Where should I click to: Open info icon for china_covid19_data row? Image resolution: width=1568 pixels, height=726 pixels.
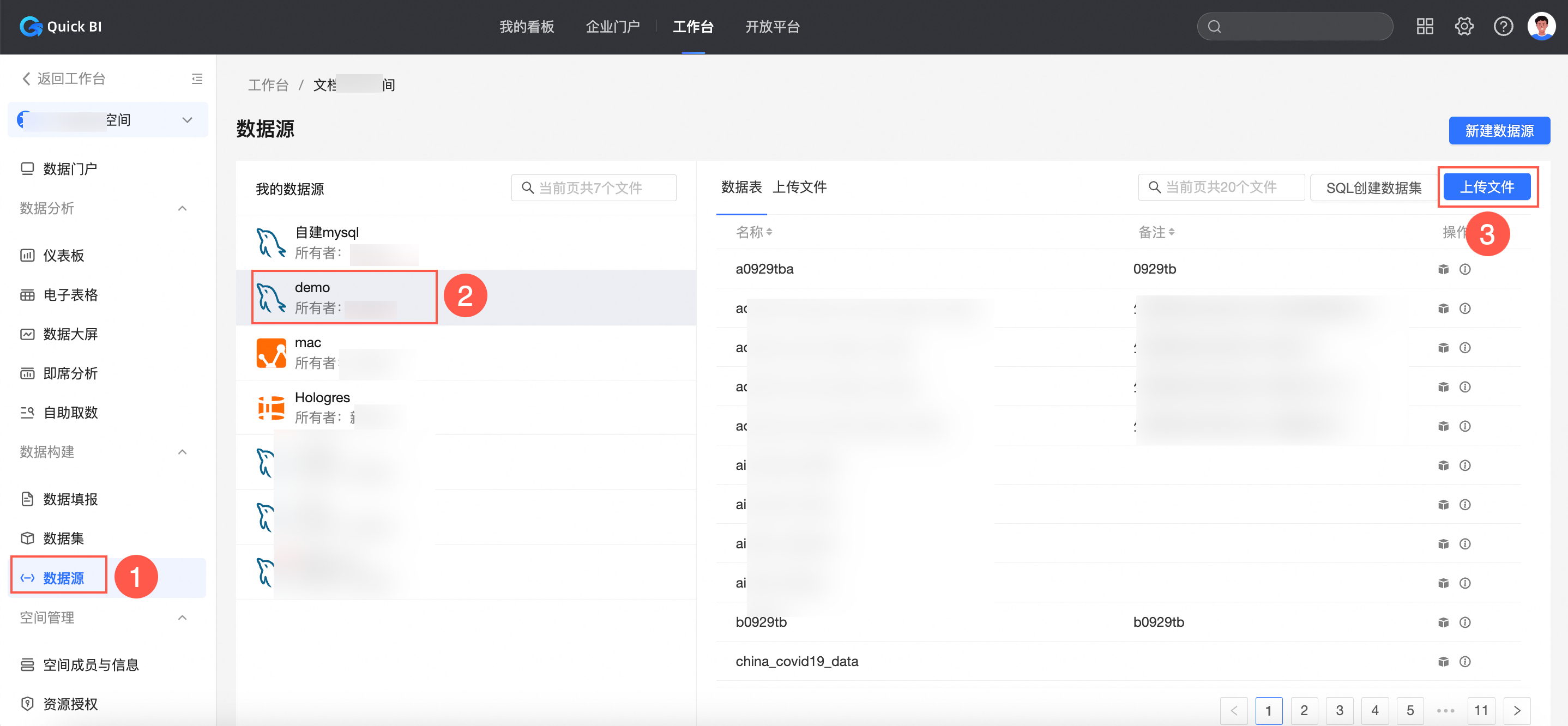[1465, 662]
